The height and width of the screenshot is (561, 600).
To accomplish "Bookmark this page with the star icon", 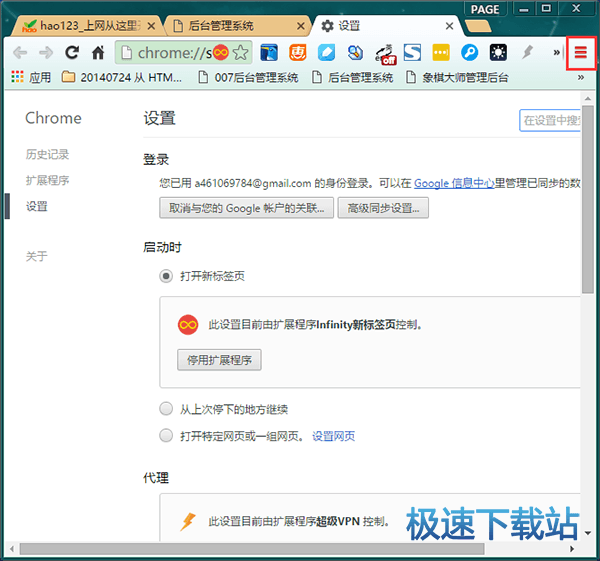I will click(x=240, y=53).
